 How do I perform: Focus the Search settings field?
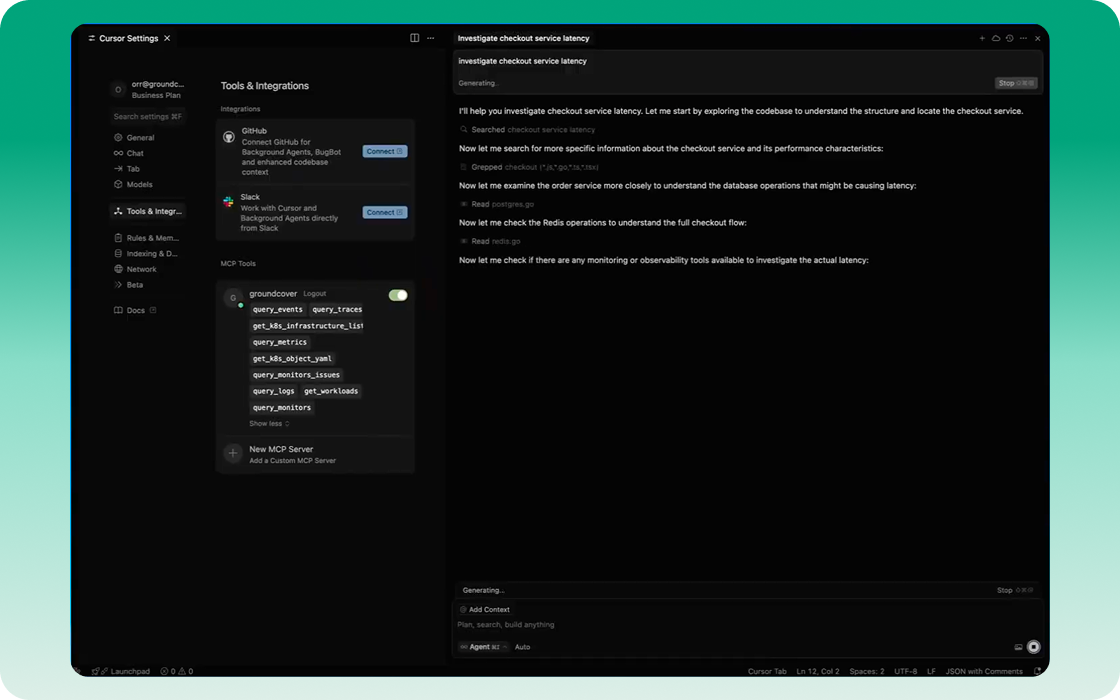click(148, 116)
